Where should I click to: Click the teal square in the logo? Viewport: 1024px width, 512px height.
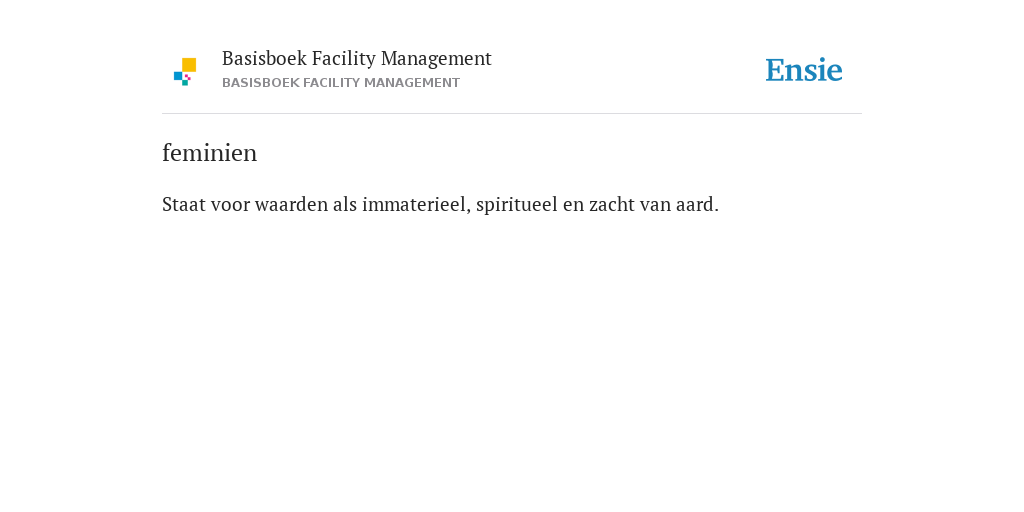click(x=185, y=83)
